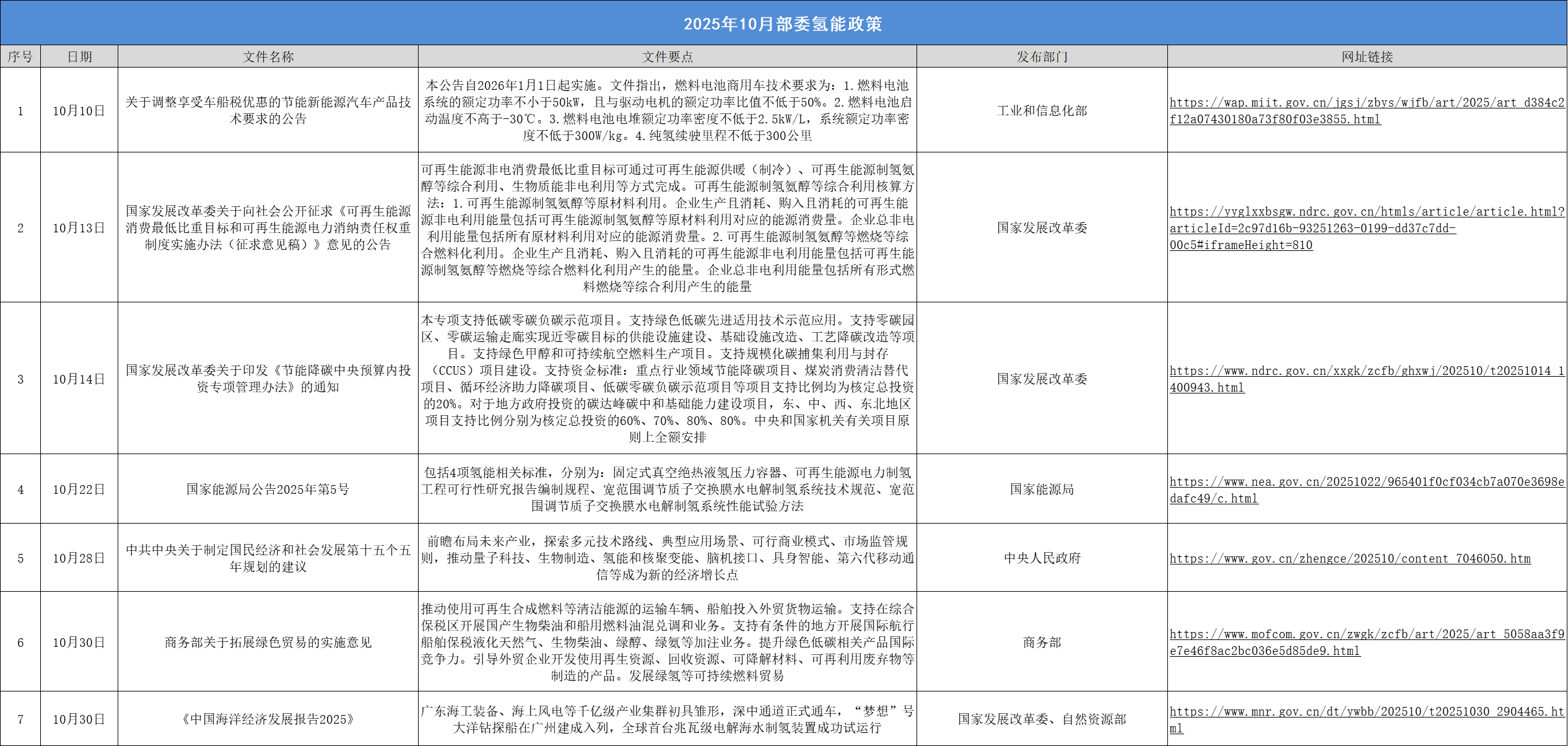Viewport: 1568px width, 746px height.
Task: Click the 国家能源局 department cell
Action: (x=1042, y=489)
